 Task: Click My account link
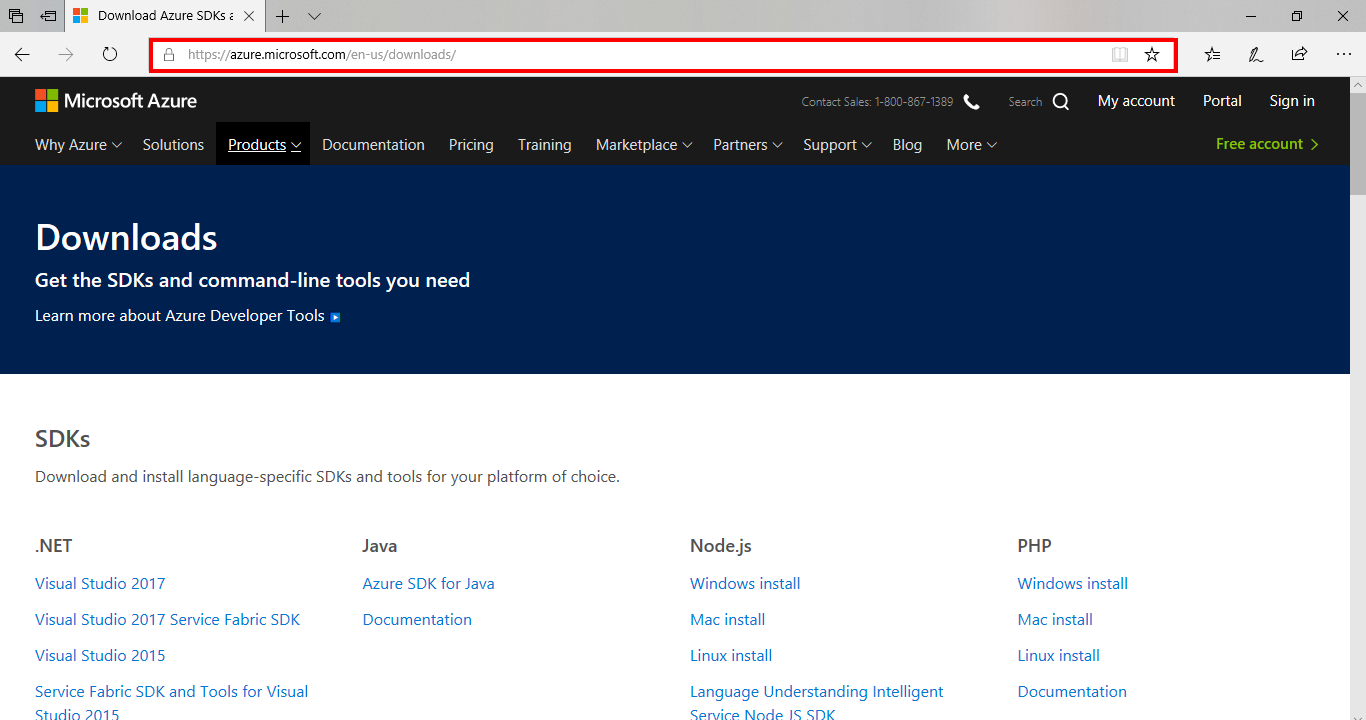tap(1136, 101)
